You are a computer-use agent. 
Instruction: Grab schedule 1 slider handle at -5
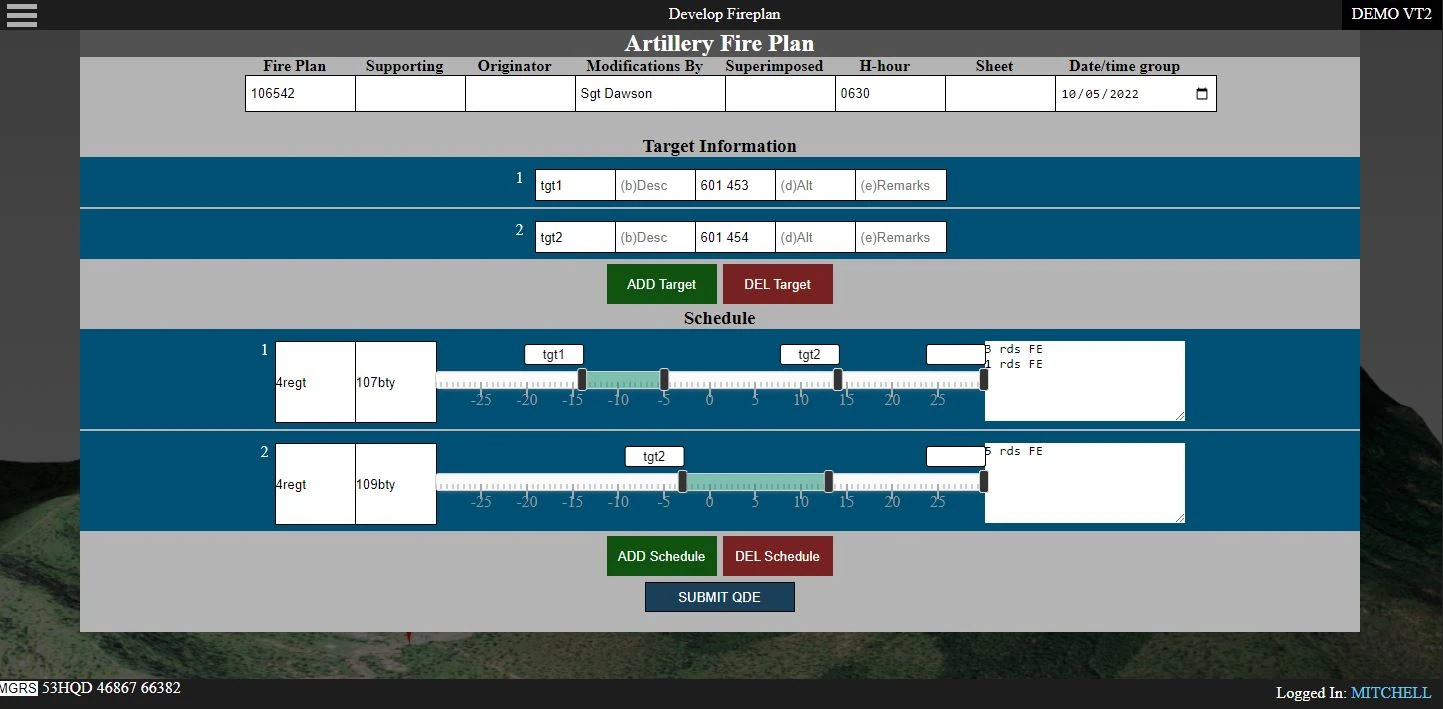pos(664,380)
